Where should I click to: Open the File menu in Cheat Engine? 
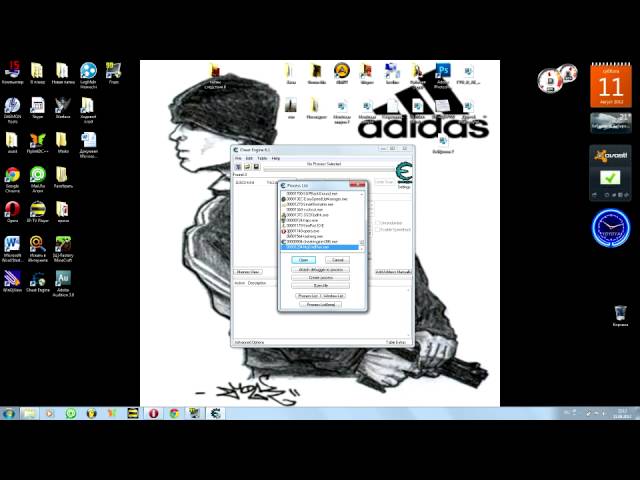tap(238, 158)
